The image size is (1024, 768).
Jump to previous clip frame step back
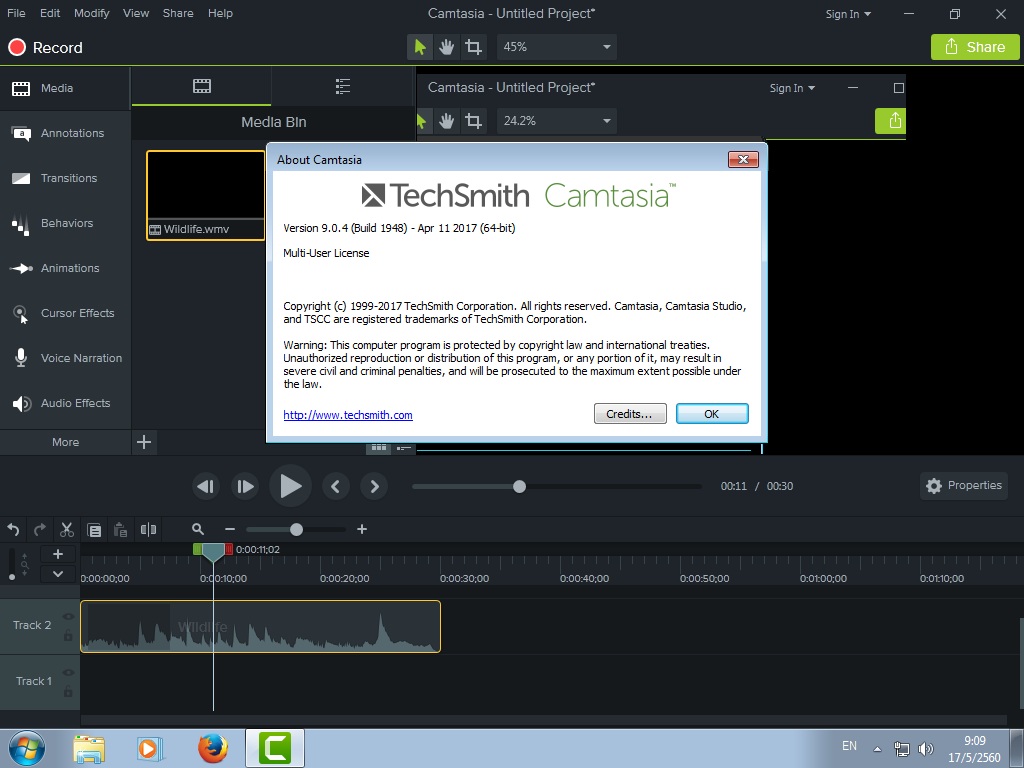coord(206,487)
